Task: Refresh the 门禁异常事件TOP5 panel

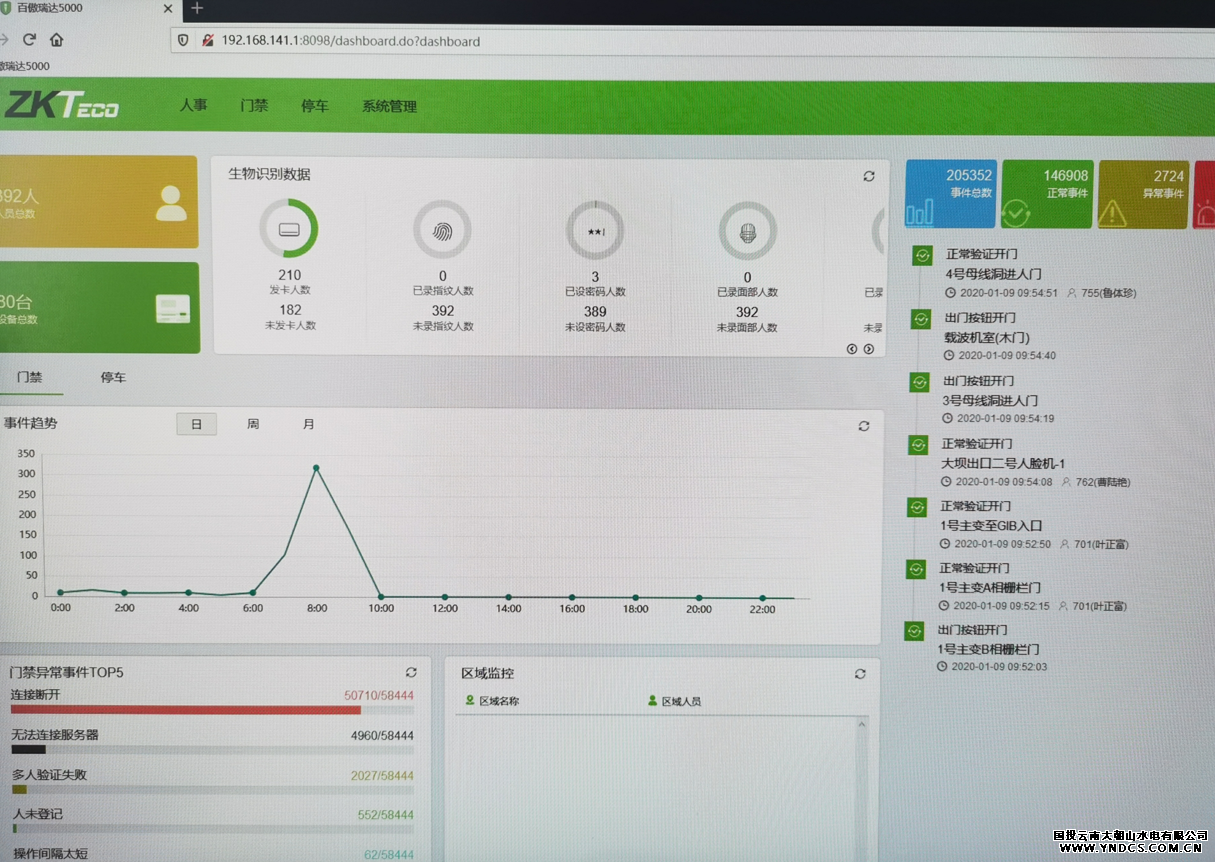Action: pos(411,673)
